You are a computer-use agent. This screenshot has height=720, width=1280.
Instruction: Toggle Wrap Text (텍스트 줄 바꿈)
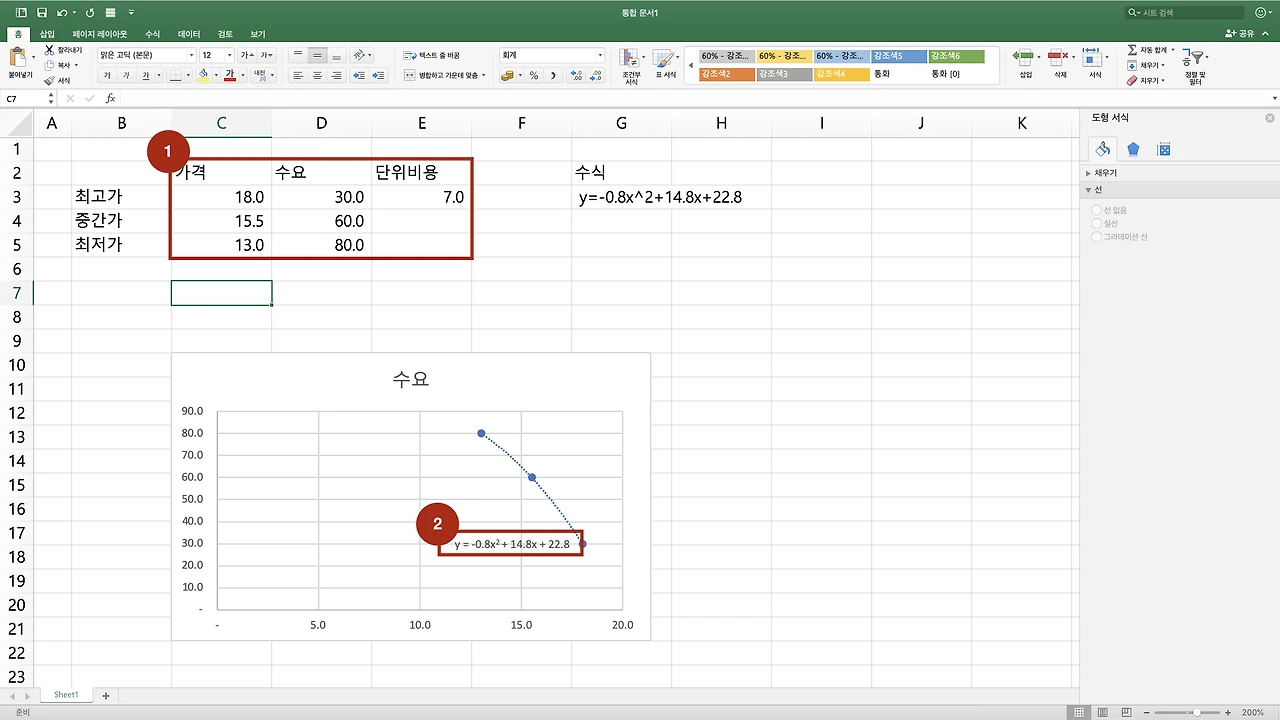point(432,55)
